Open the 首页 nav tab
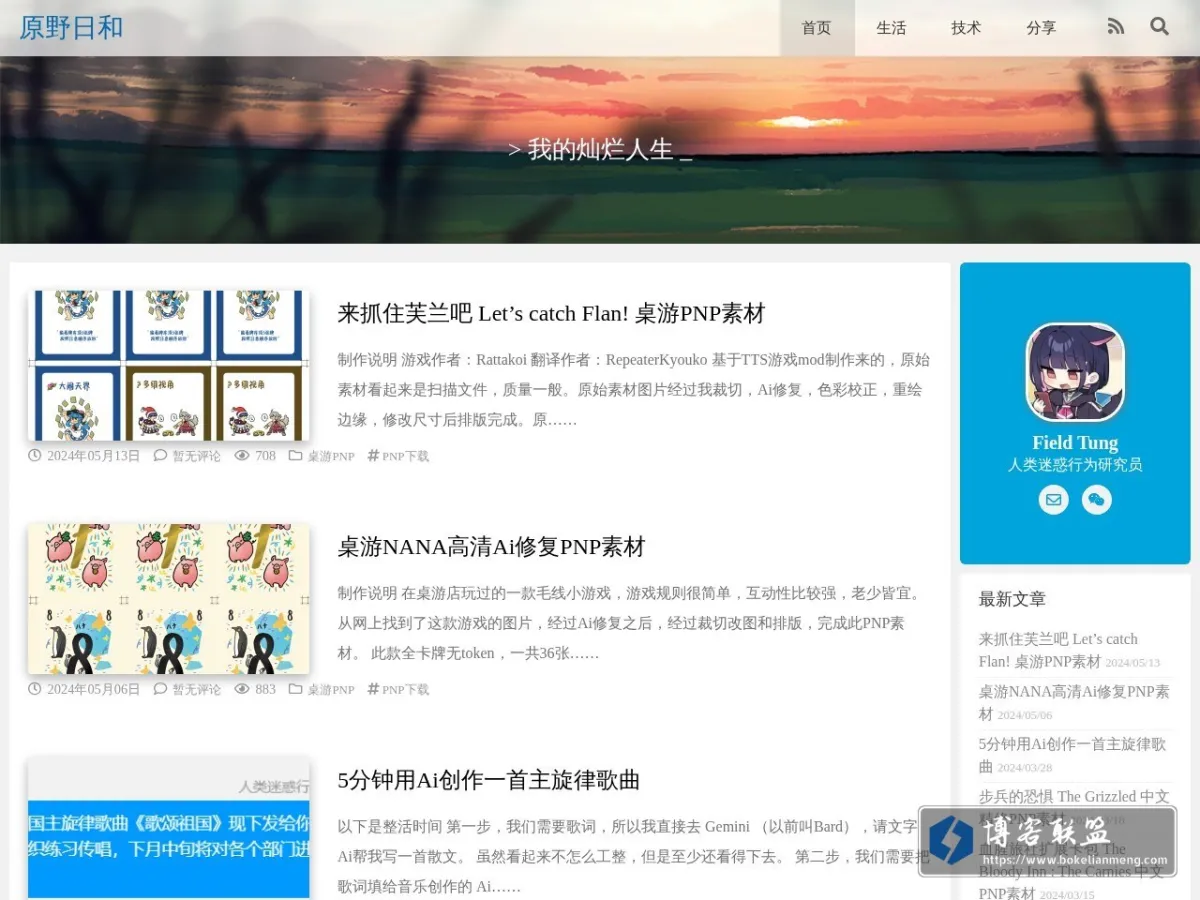The height and width of the screenshot is (900, 1200). tap(817, 28)
